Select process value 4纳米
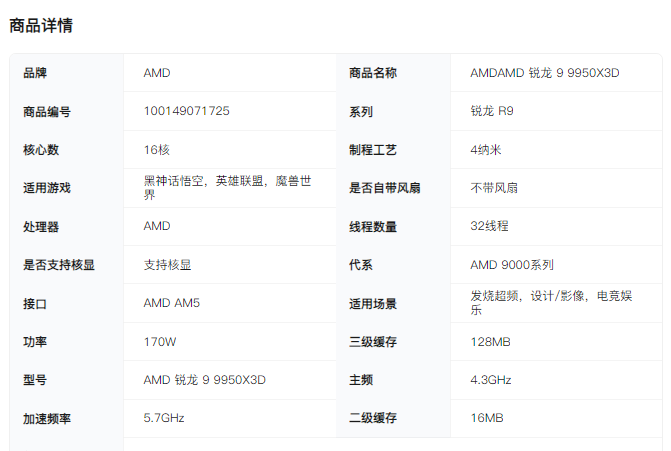Viewport: 671px width, 451px height. pyautogui.click(x=486, y=150)
